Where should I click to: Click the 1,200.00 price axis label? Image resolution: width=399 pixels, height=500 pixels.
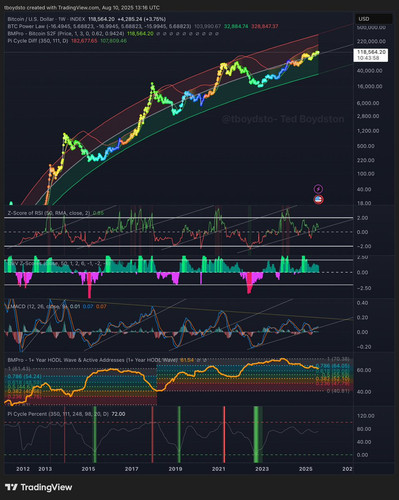tap(368, 131)
